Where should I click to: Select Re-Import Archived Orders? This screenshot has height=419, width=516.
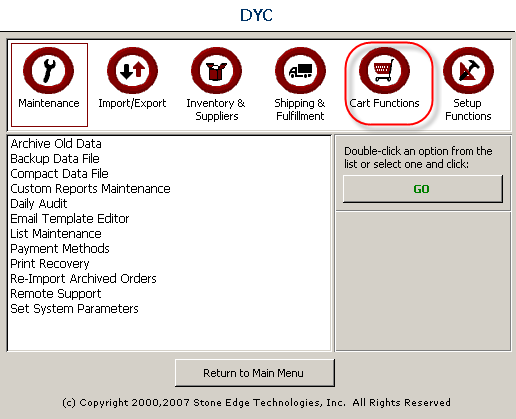tap(83, 279)
